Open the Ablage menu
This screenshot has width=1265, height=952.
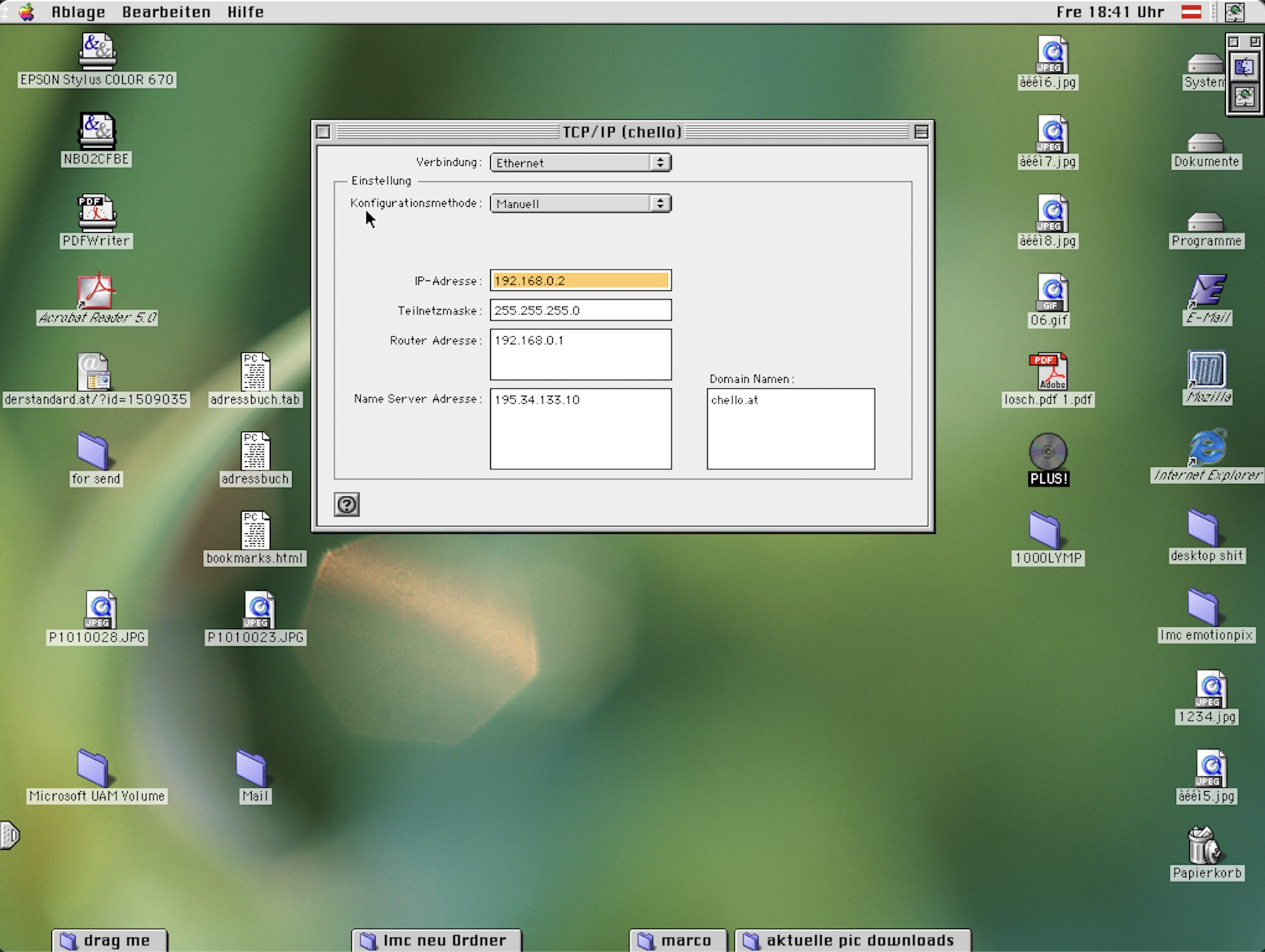click(x=78, y=12)
